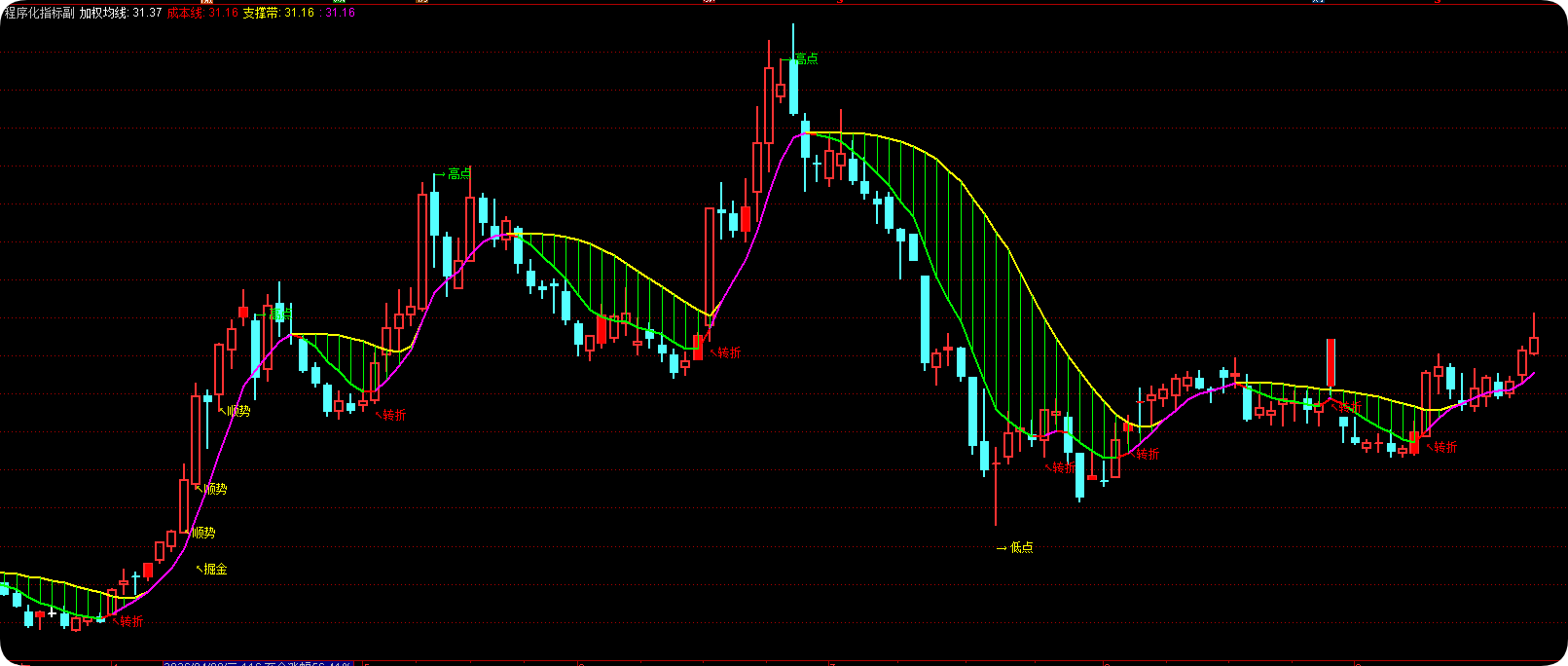Screen dimensions: 1568x666
Task: Click the 高点 label at the chart's highest peak
Action: point(806,58)
